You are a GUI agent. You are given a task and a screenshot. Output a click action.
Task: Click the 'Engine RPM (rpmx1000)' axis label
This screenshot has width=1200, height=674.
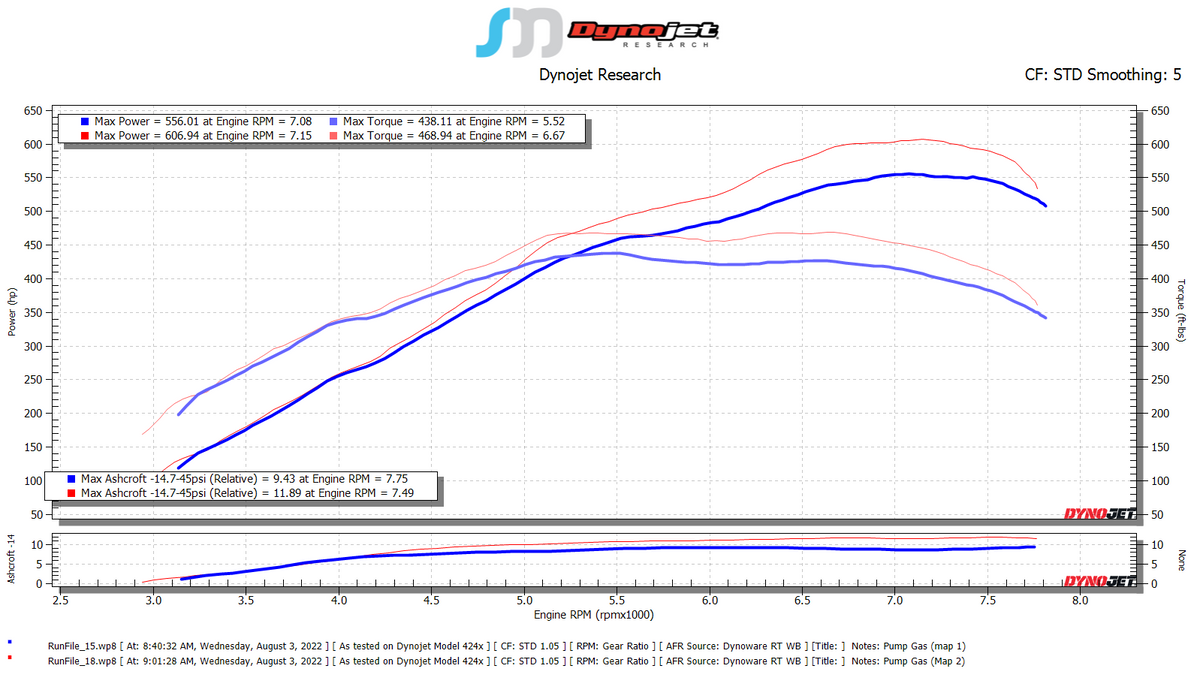(596, 614)
